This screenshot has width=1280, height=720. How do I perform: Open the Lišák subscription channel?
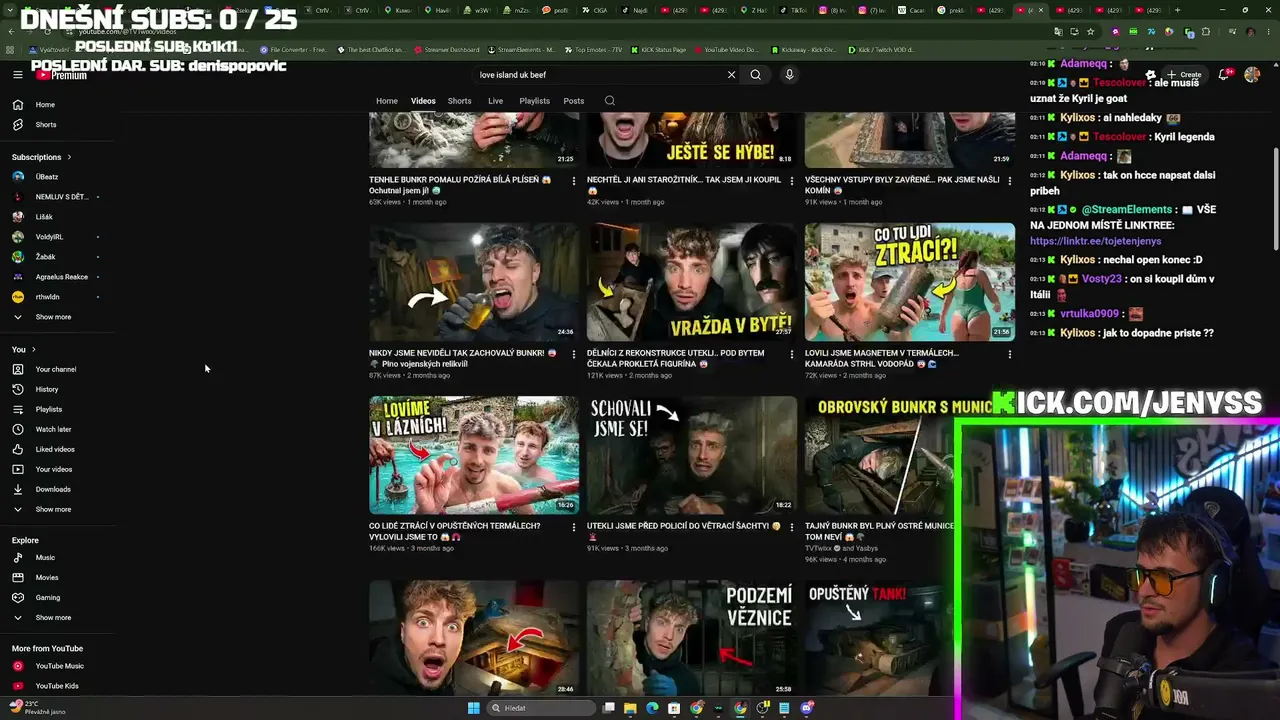pos(44,217)
